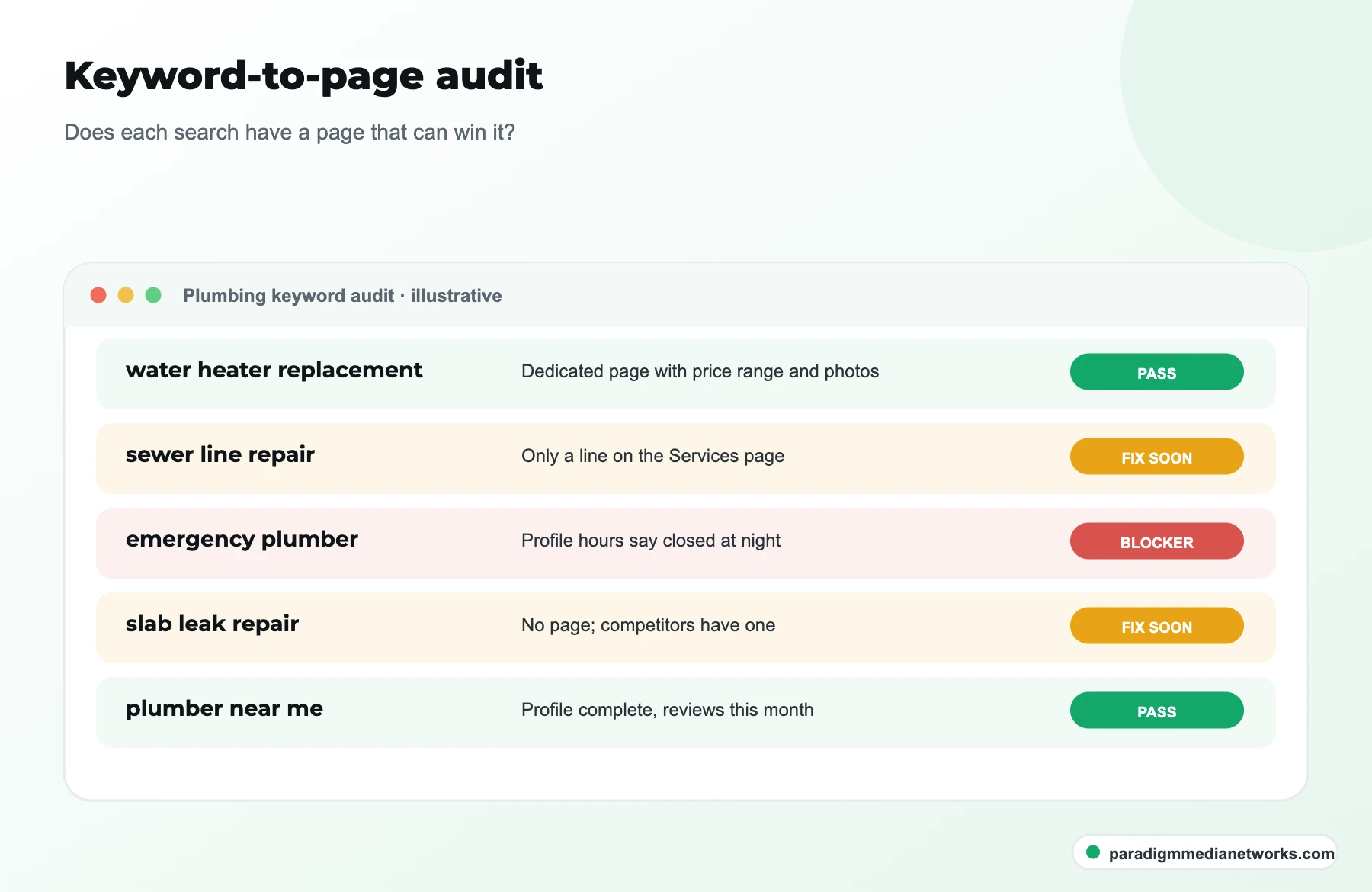
Task: Click the FIX SOON badge for slab leak repair
Action: [x=1156, y=626]
